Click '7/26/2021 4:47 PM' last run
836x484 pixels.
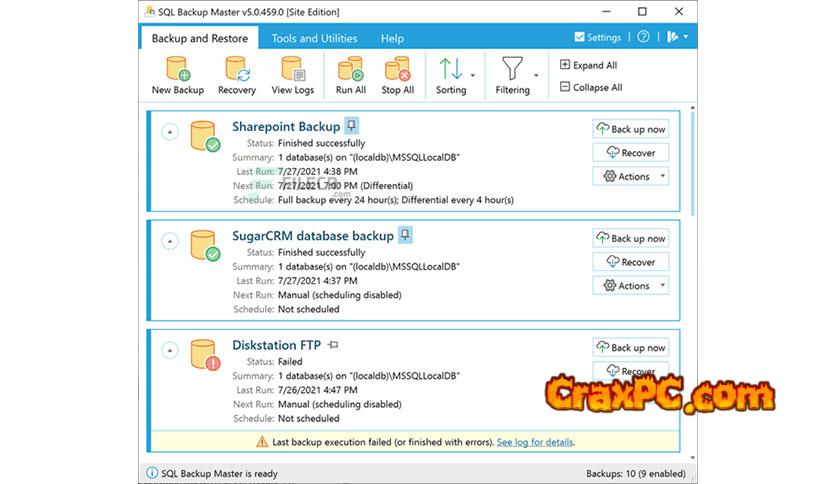pyautogui.click(x=318, y=390)
